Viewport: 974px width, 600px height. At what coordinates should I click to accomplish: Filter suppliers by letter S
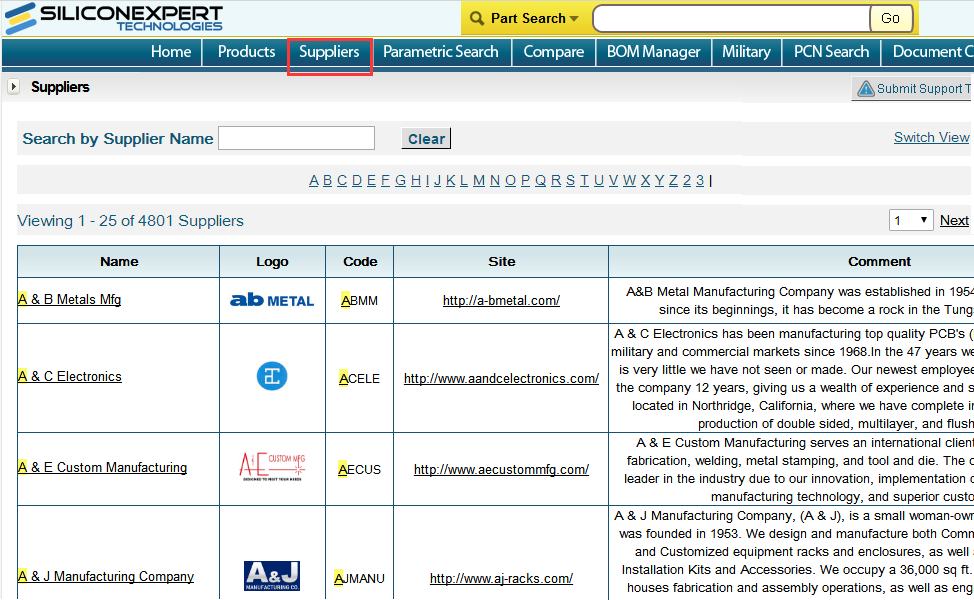point(570,180)
